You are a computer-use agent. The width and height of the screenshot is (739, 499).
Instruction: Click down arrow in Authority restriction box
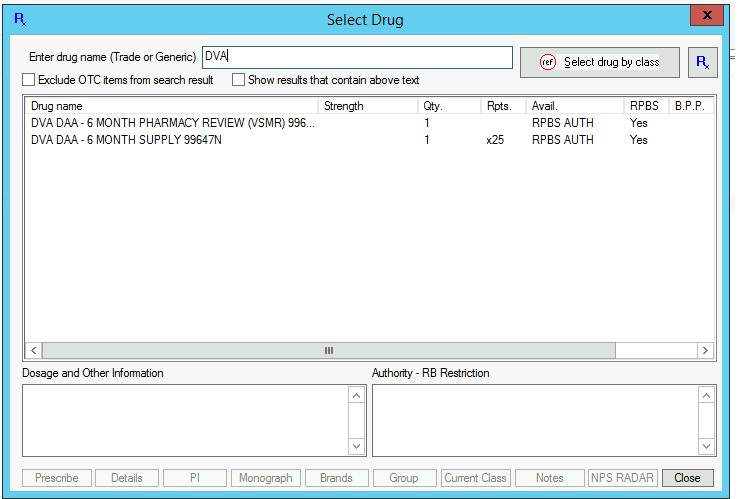(706, 446)
